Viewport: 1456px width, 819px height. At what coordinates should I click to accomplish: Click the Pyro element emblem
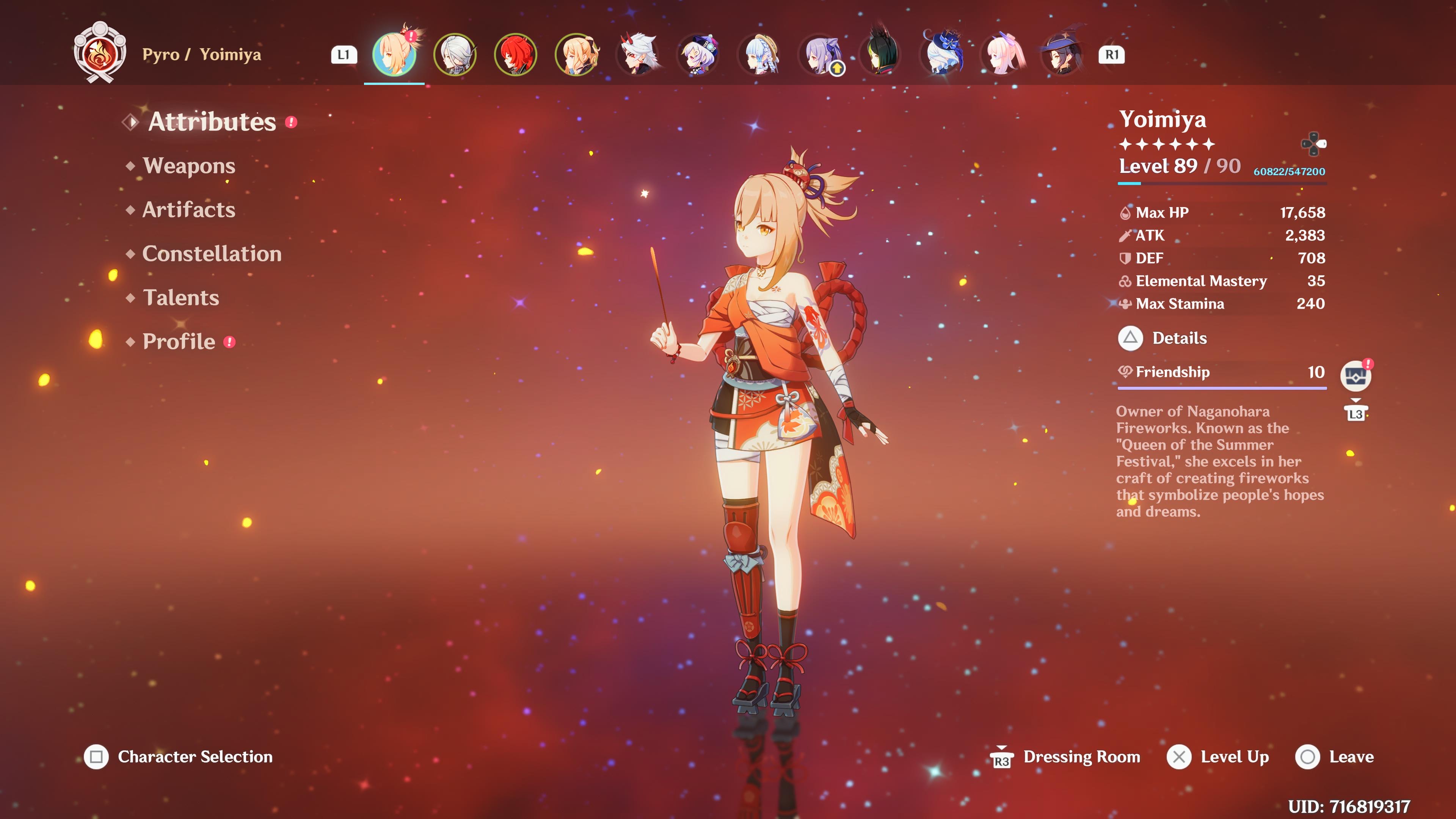[100, 54]
